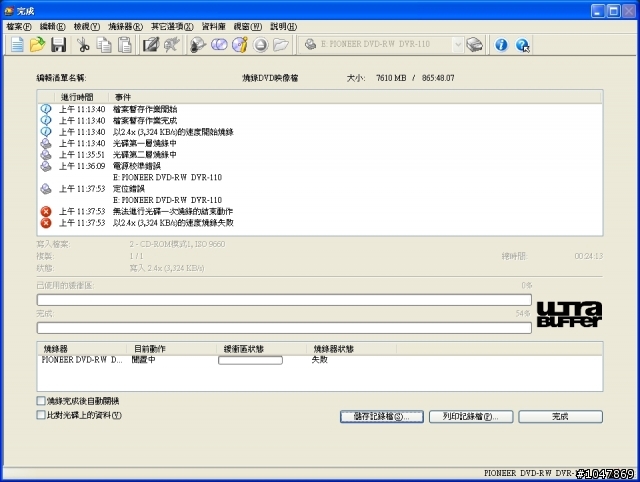Open the 視窗(W) menu
This screenshot has height=482, width=640.
(248, 27)
